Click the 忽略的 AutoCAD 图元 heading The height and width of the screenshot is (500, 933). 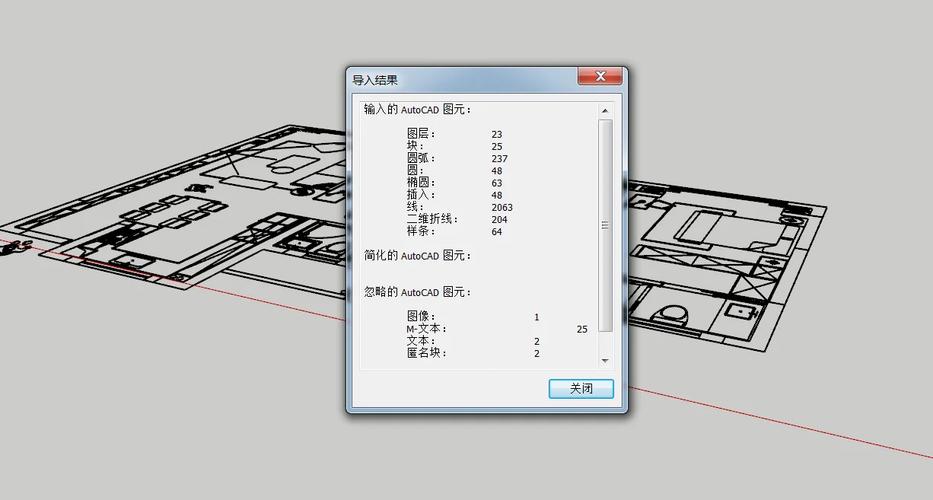tap(417, 292)
